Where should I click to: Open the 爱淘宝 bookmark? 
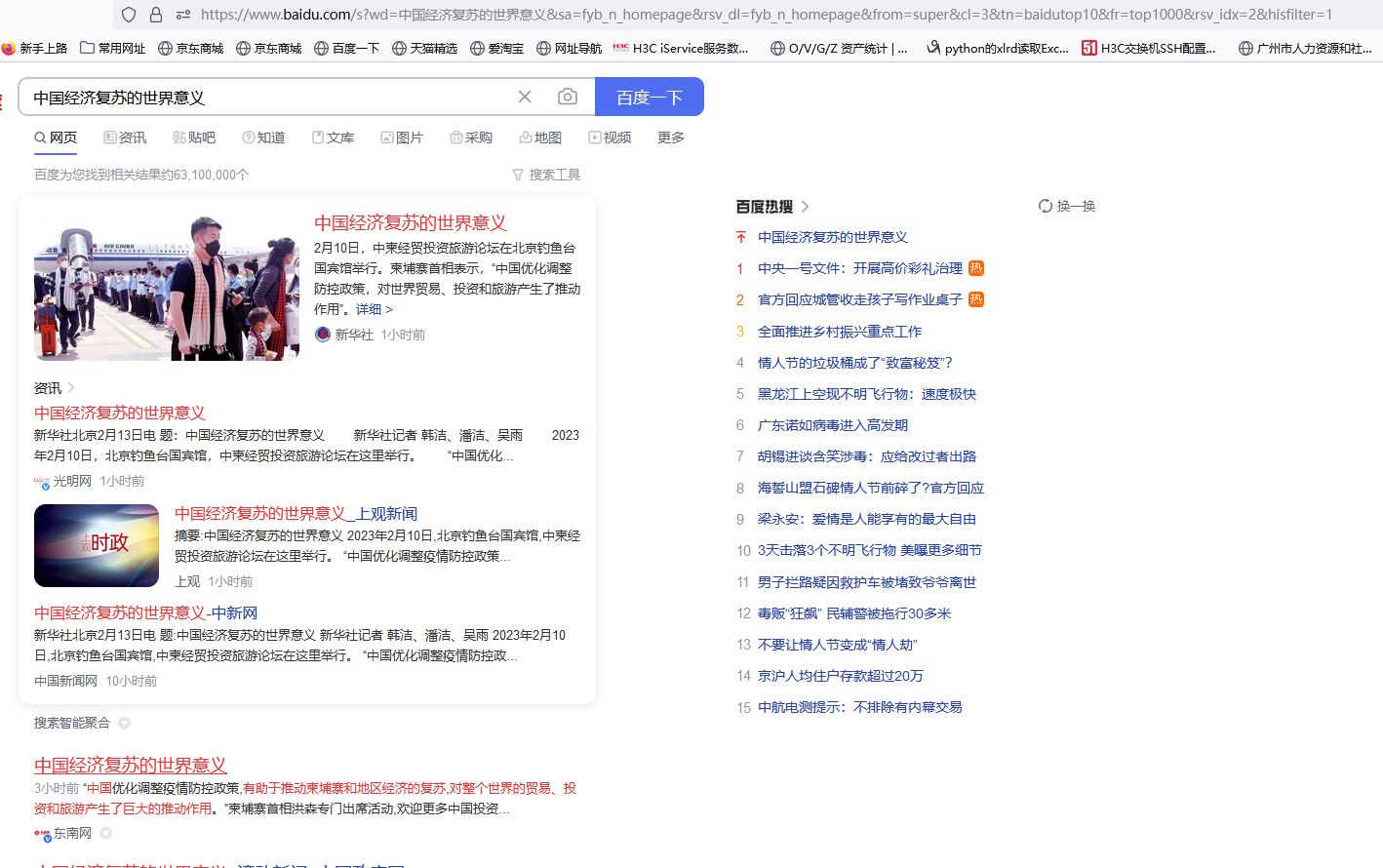496,48
